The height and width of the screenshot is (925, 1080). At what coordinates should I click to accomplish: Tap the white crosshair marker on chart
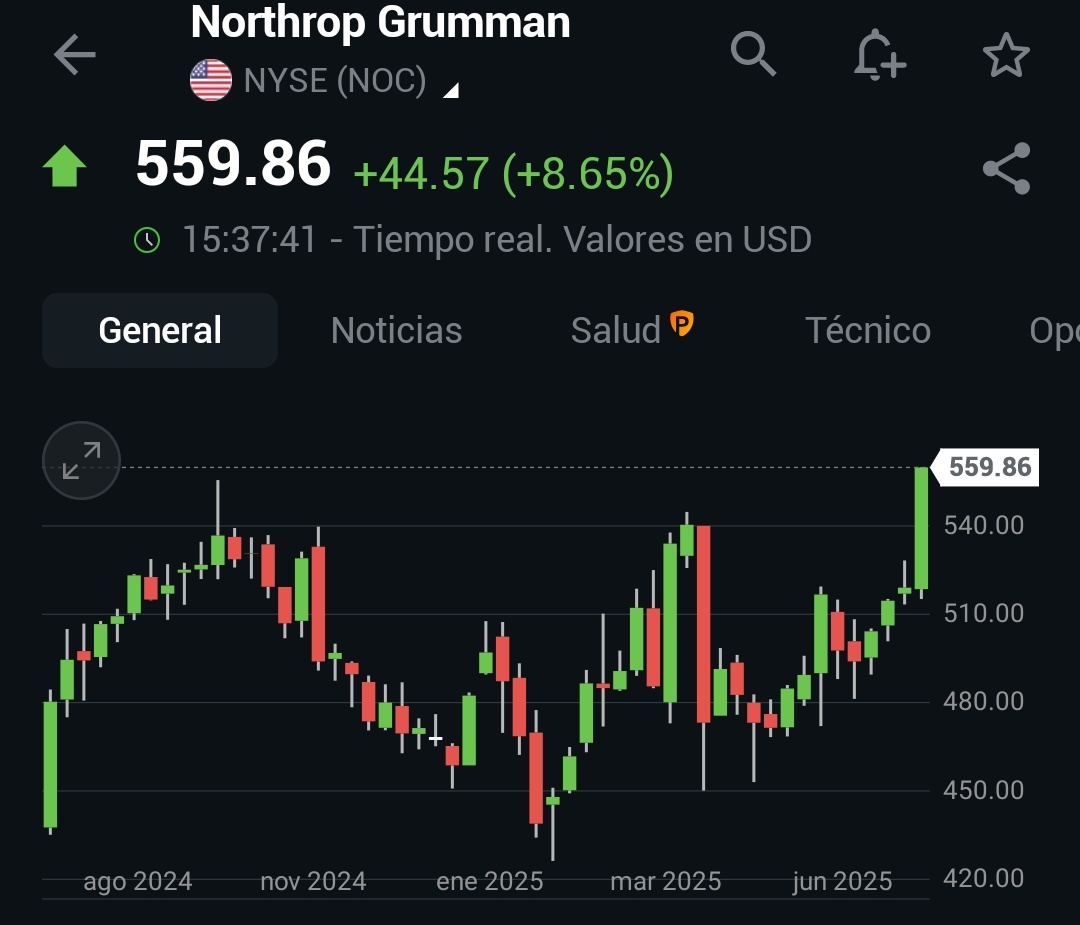coord(435,739)
